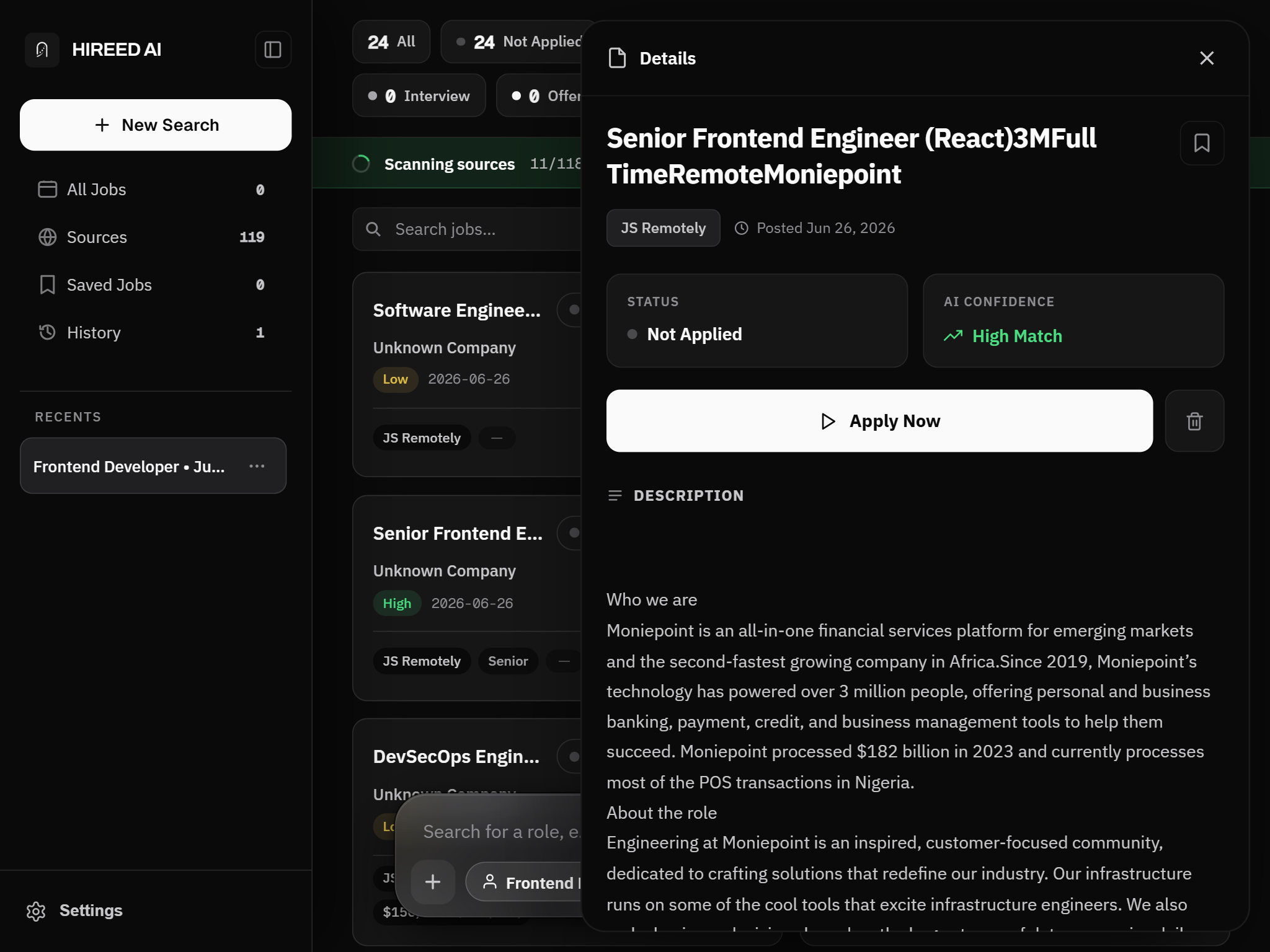Viewport: 1270px width, 952px height.
Task: Click the All Jobs calendar icon
Action: (48, 190)
